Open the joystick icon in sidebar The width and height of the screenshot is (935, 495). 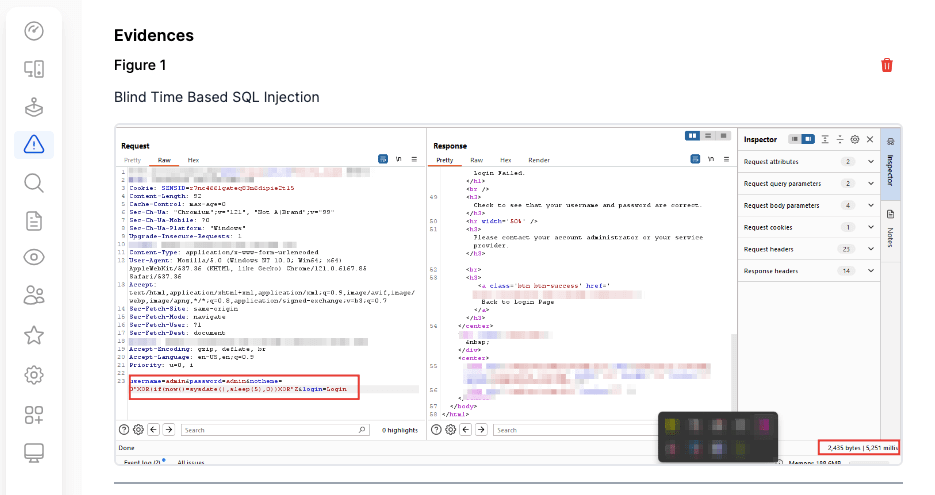tap(34, 107)
